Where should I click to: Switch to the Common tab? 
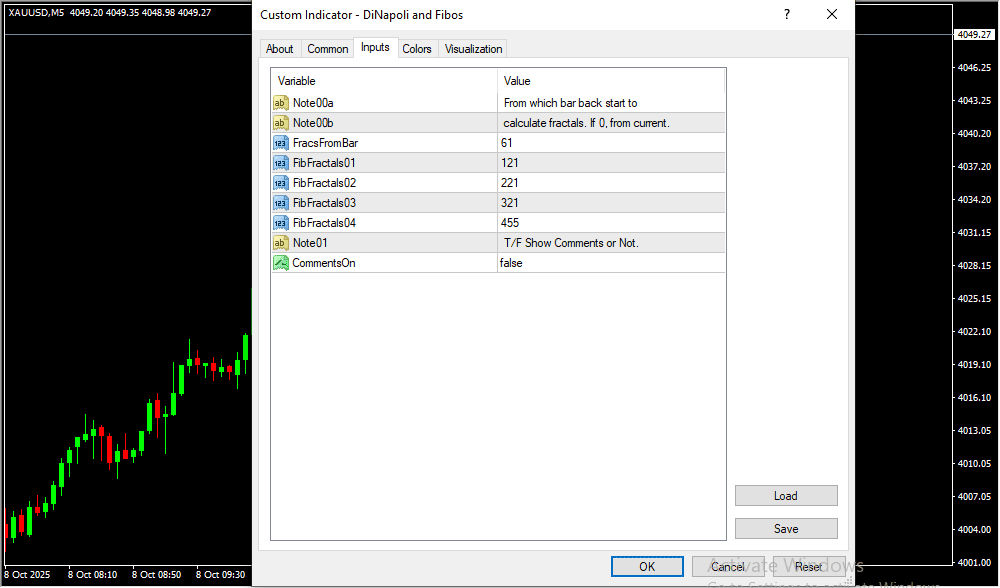(328, 49)
